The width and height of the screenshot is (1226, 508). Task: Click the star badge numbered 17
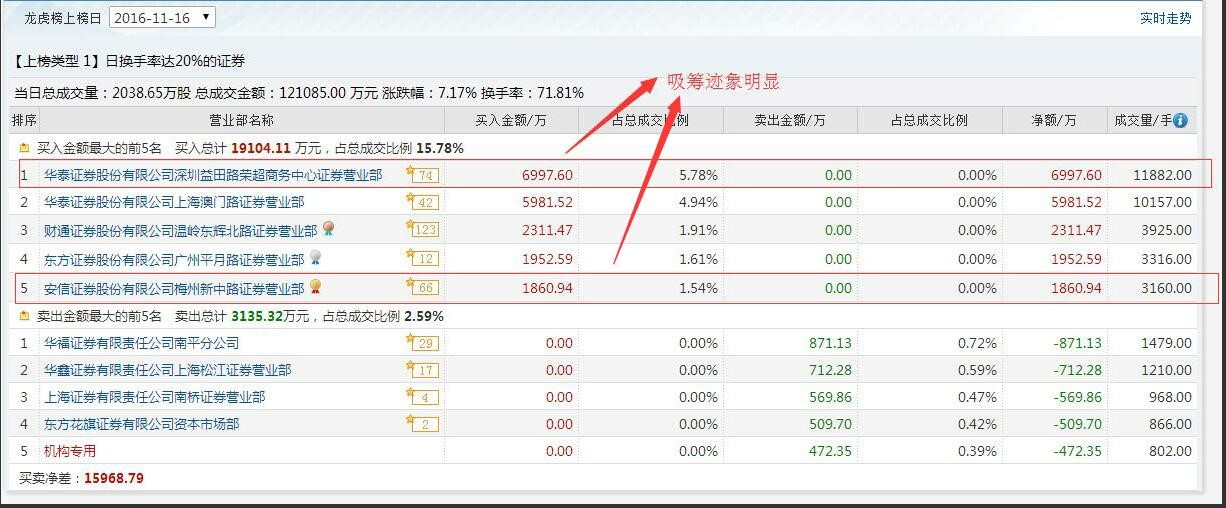pos(422,370)
